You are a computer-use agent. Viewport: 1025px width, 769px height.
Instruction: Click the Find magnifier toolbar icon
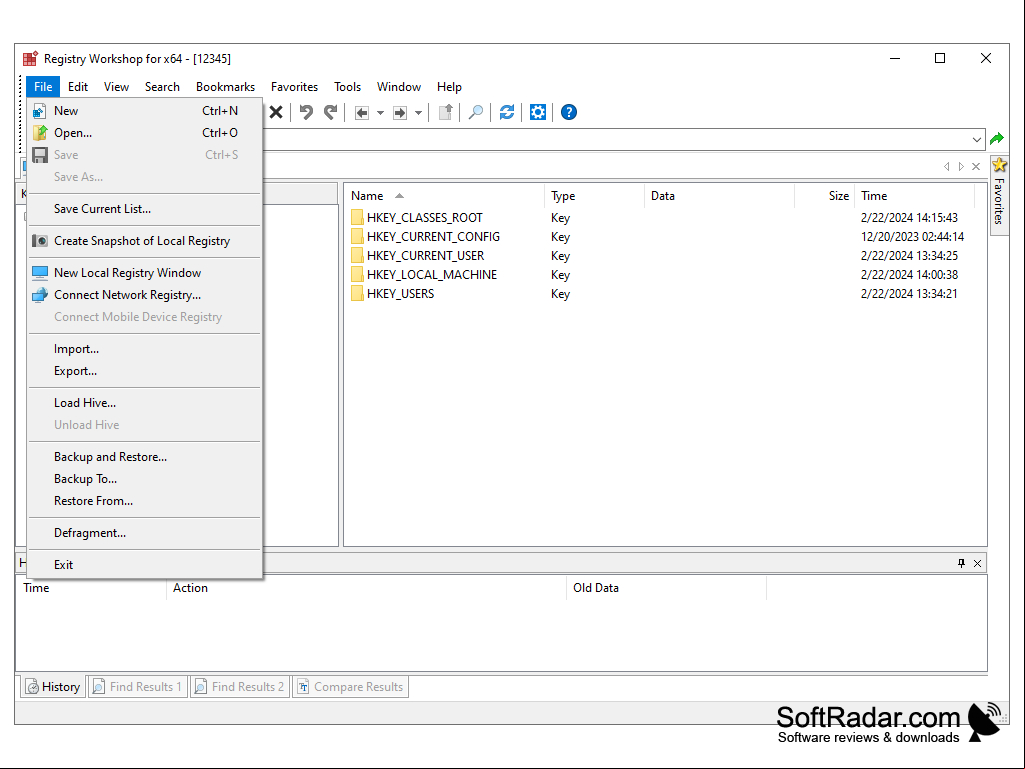point(476,112)
